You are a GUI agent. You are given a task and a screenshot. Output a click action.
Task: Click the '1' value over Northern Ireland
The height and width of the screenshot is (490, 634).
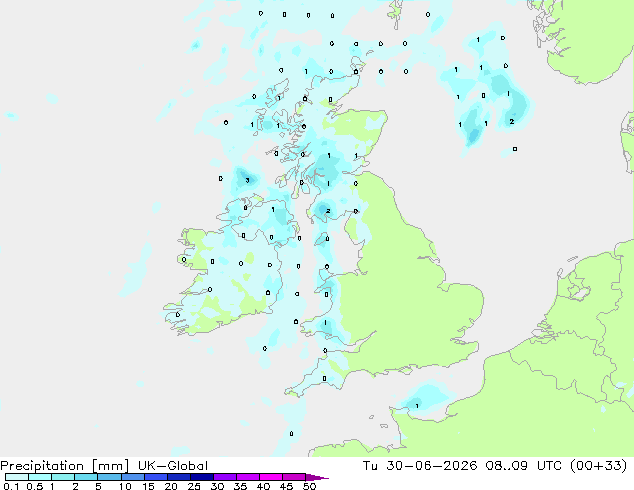pos(273,209)
